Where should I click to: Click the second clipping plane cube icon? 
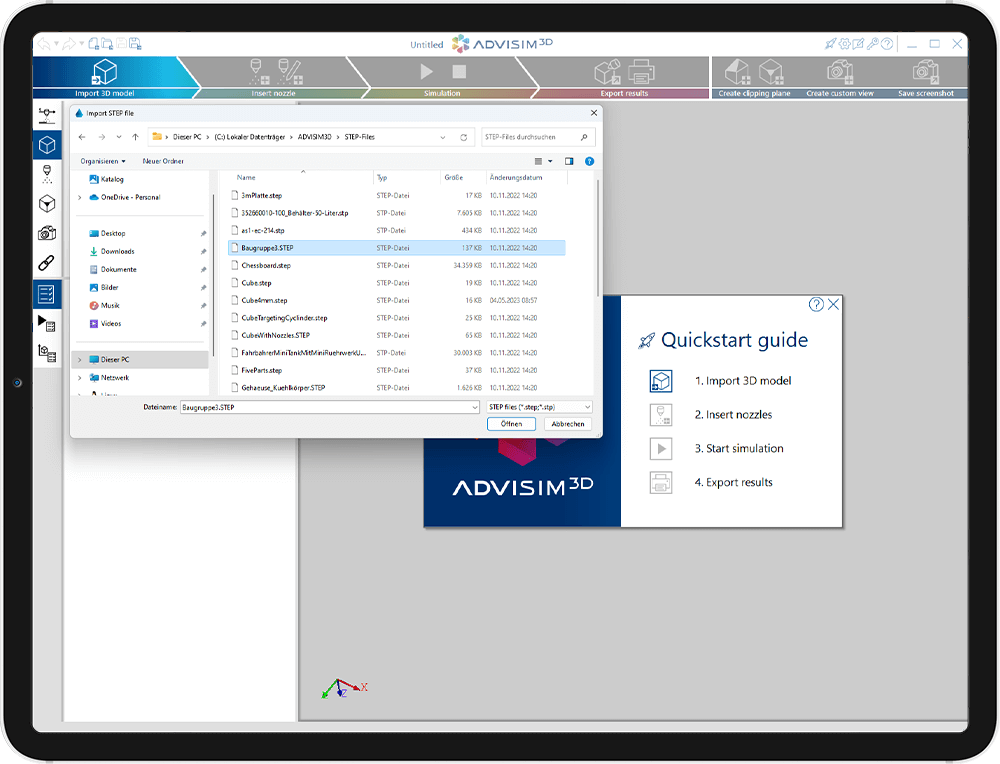click(771, 71)
